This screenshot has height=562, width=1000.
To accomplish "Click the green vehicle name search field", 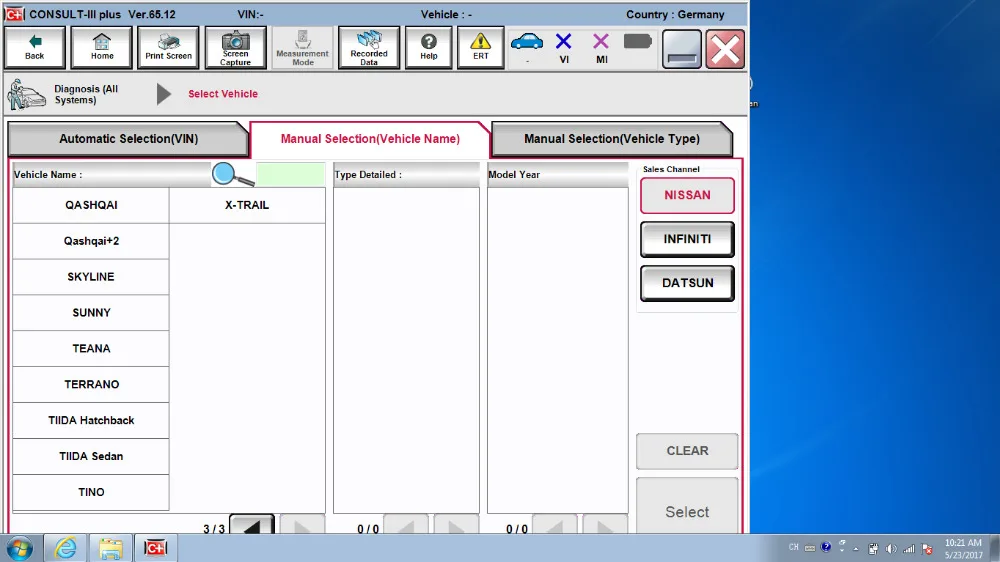I will tap(290, 174).
